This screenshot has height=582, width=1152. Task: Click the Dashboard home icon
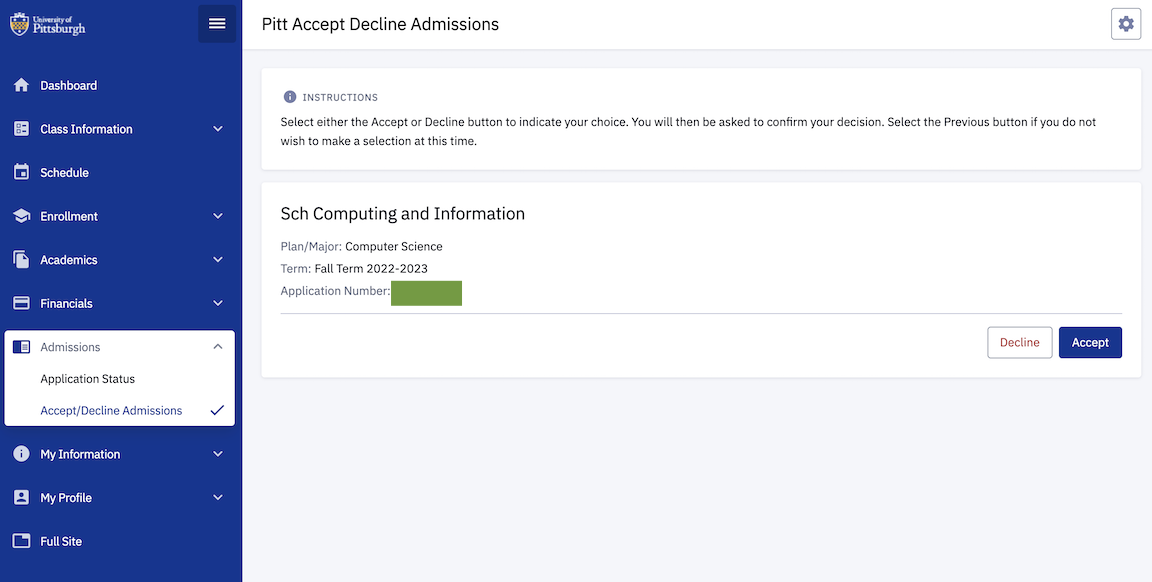[x=21, y=86]
